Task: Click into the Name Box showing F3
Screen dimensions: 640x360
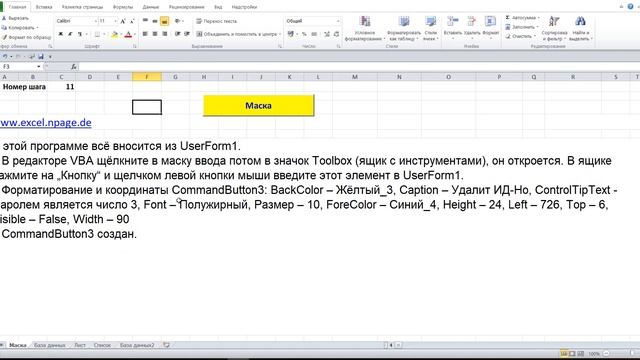Action: pos(18,67)
